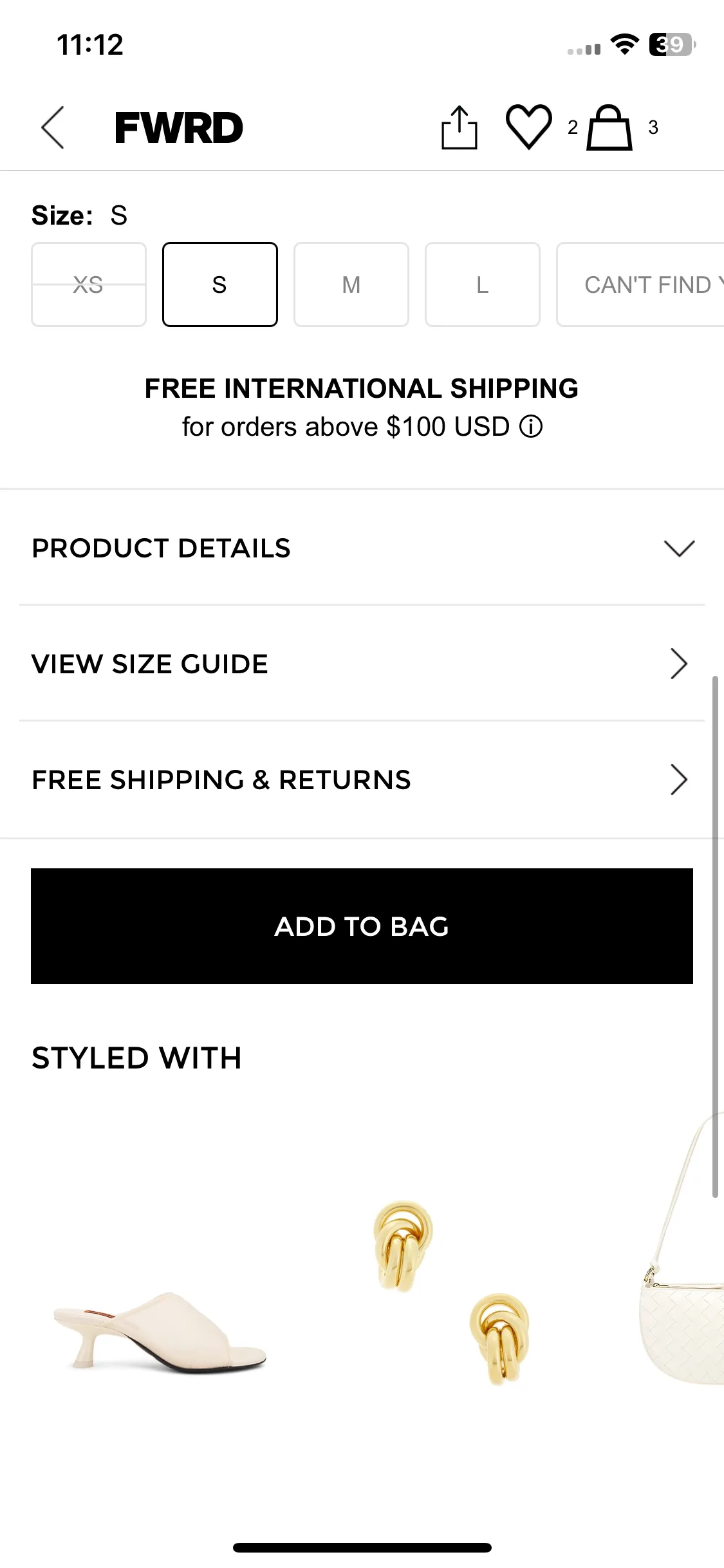Tap the battery indicator icon
The height and width of the screenshot is (1568, 724).
point(672,44)
